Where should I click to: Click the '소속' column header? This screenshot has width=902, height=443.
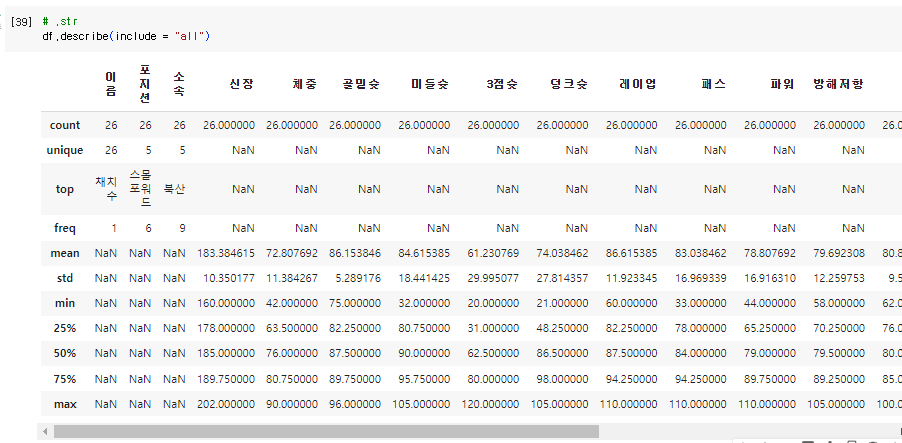point(179,84)
